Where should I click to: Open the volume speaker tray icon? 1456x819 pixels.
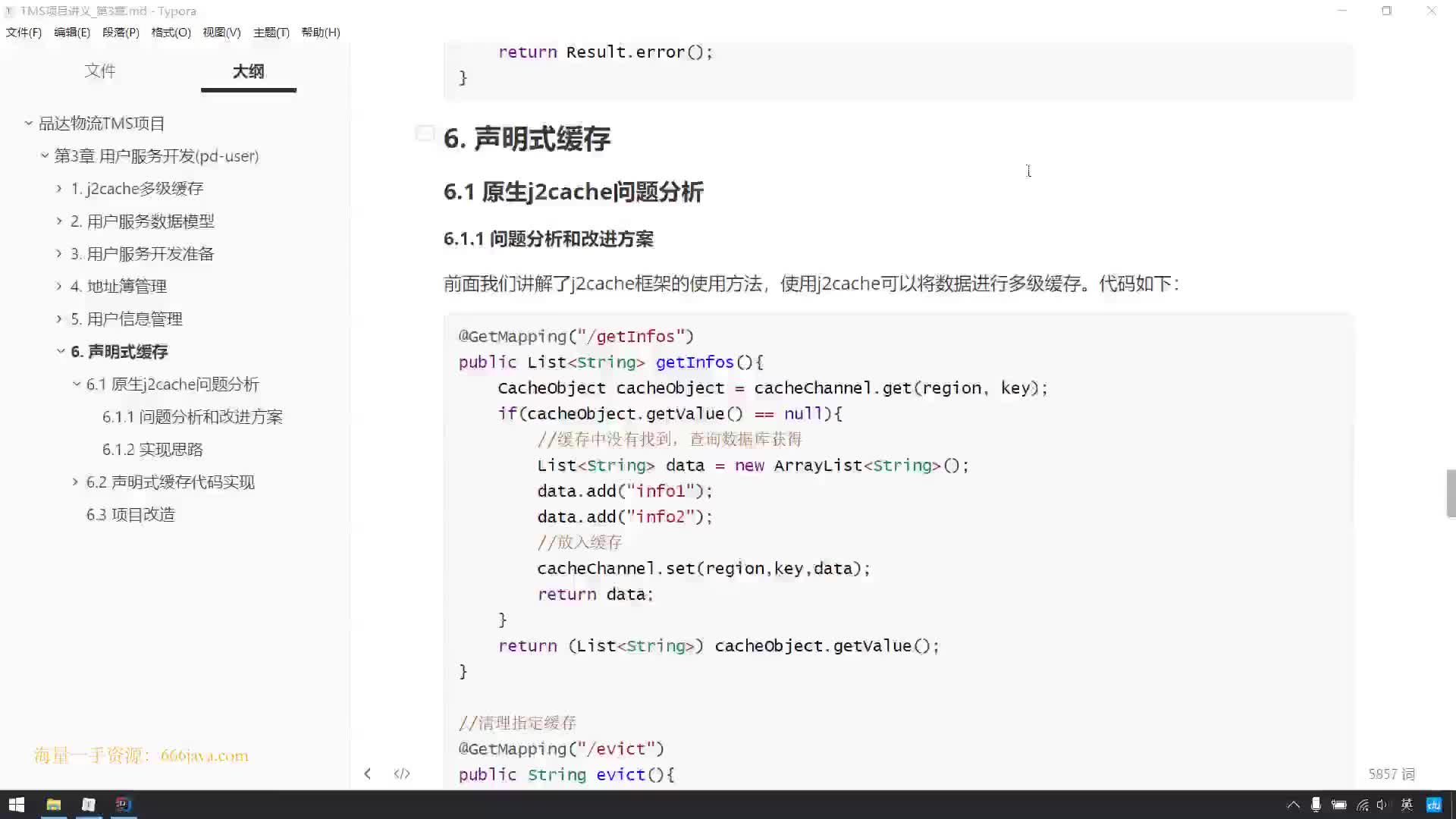1382,805
